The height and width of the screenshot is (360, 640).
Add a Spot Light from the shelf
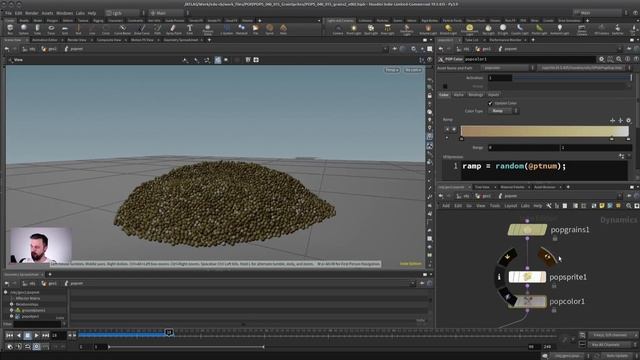(x=371, y=29)
